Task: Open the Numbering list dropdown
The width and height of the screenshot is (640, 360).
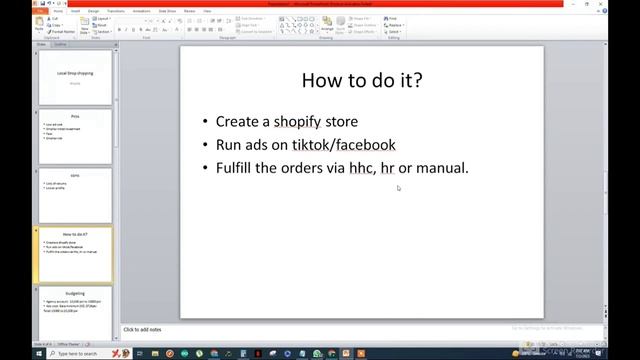Action: (200, 21)
